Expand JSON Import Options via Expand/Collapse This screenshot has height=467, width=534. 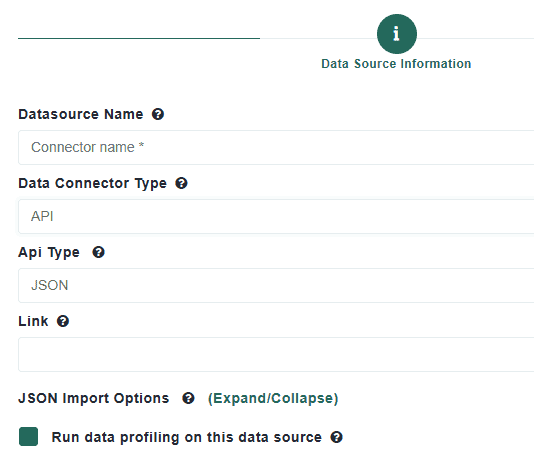point(273,398)
